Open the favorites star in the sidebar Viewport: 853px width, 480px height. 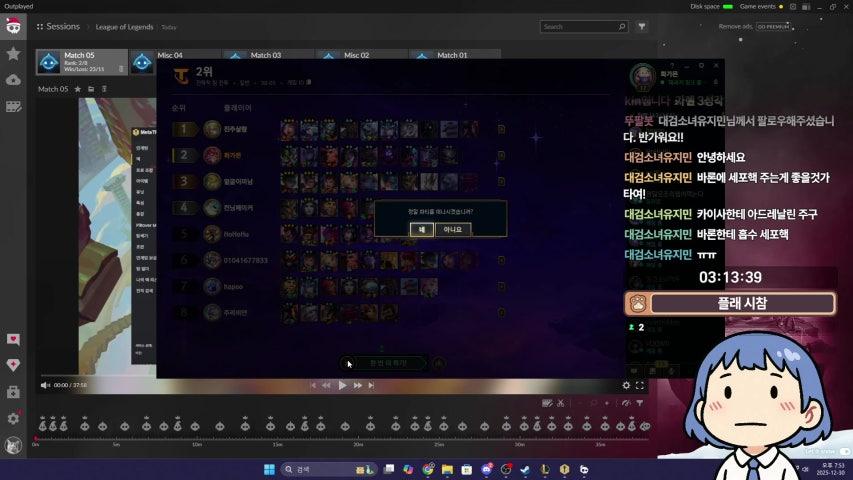[13, 53]
